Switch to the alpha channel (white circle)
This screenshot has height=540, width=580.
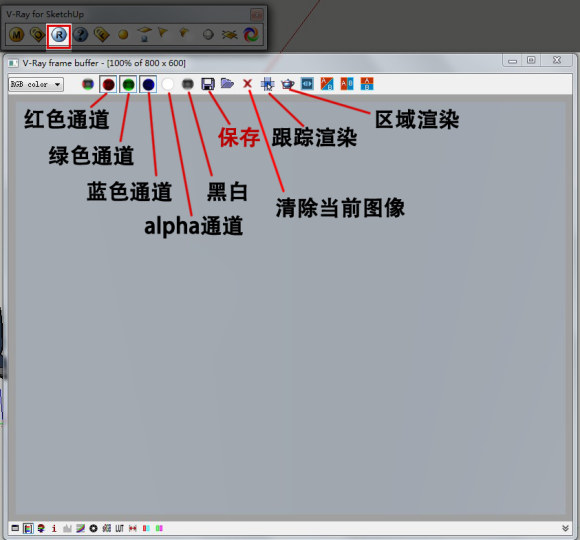[168, 84]
